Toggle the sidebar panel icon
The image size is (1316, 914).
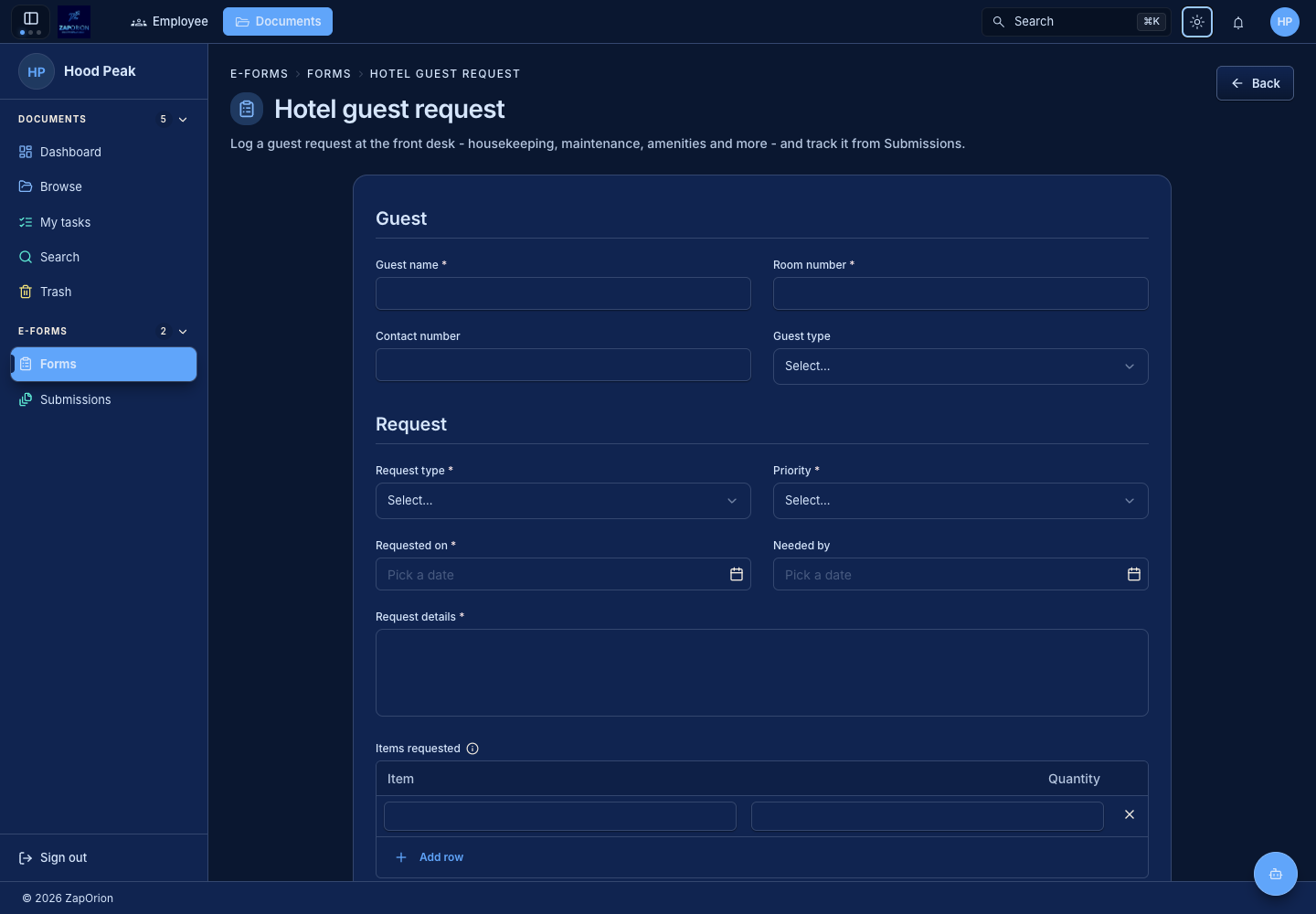point(30,18)
